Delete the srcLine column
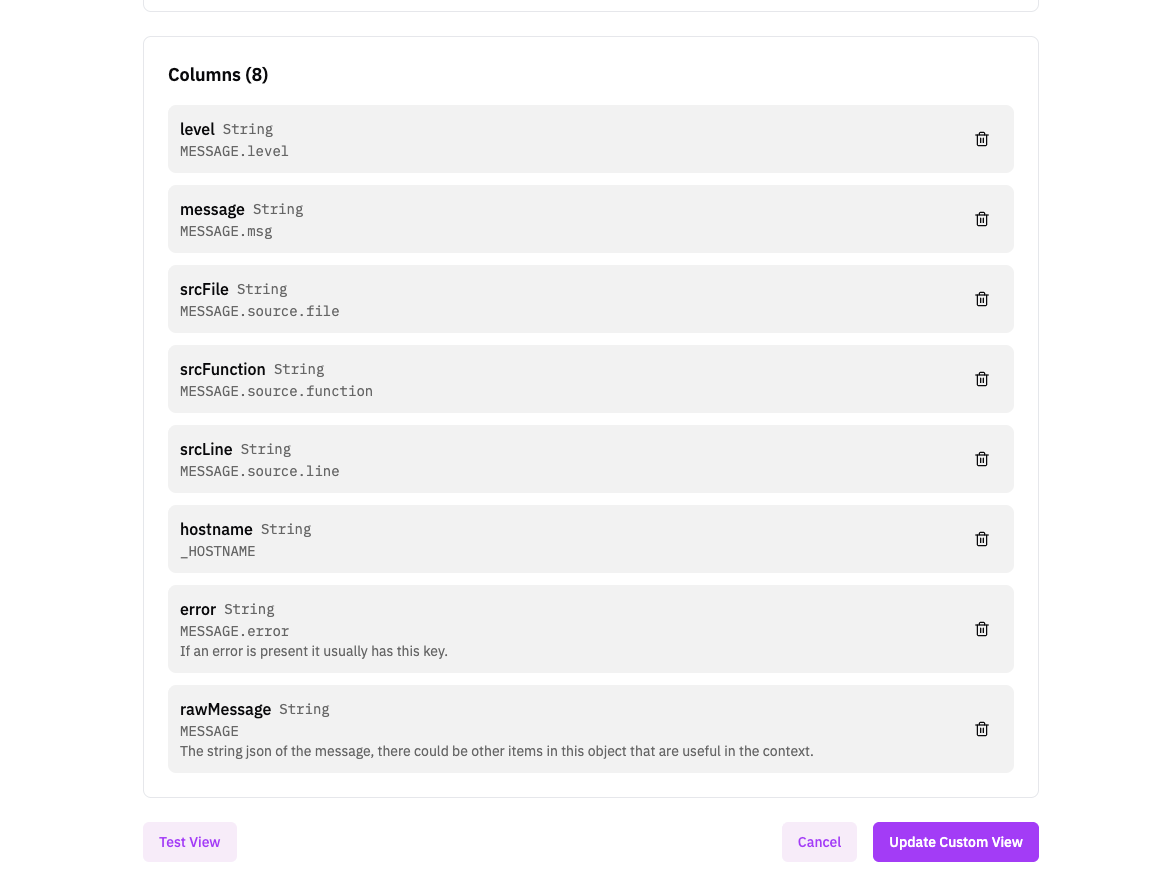Viewport: 1176px width, 878px height. pos(982,459)
